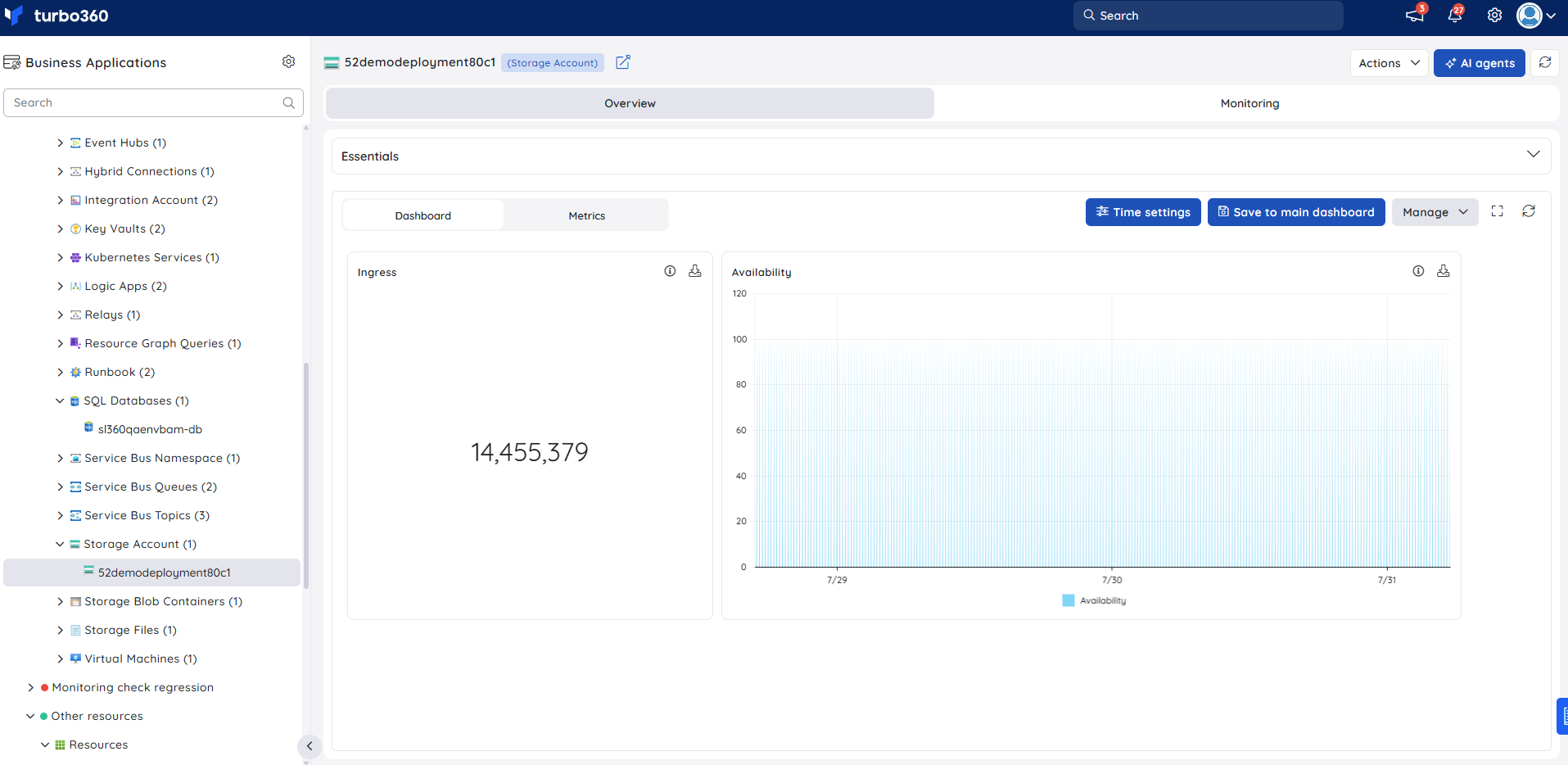The width and height of the screenshot is (1568, 765).
Task: Open Time settings
Action: (x=1143, y=212)
